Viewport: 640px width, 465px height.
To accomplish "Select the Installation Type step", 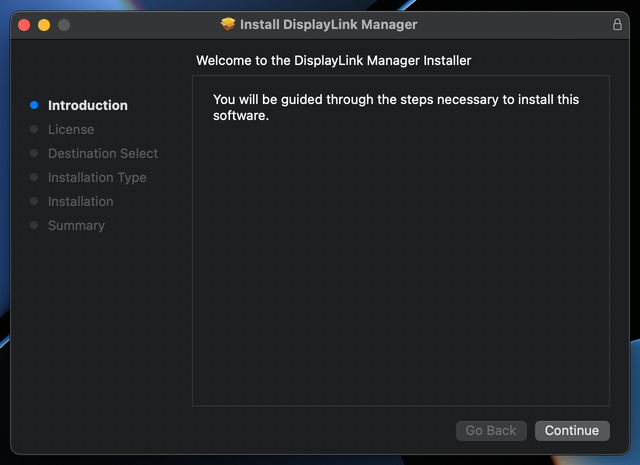I will click(97, 178).
